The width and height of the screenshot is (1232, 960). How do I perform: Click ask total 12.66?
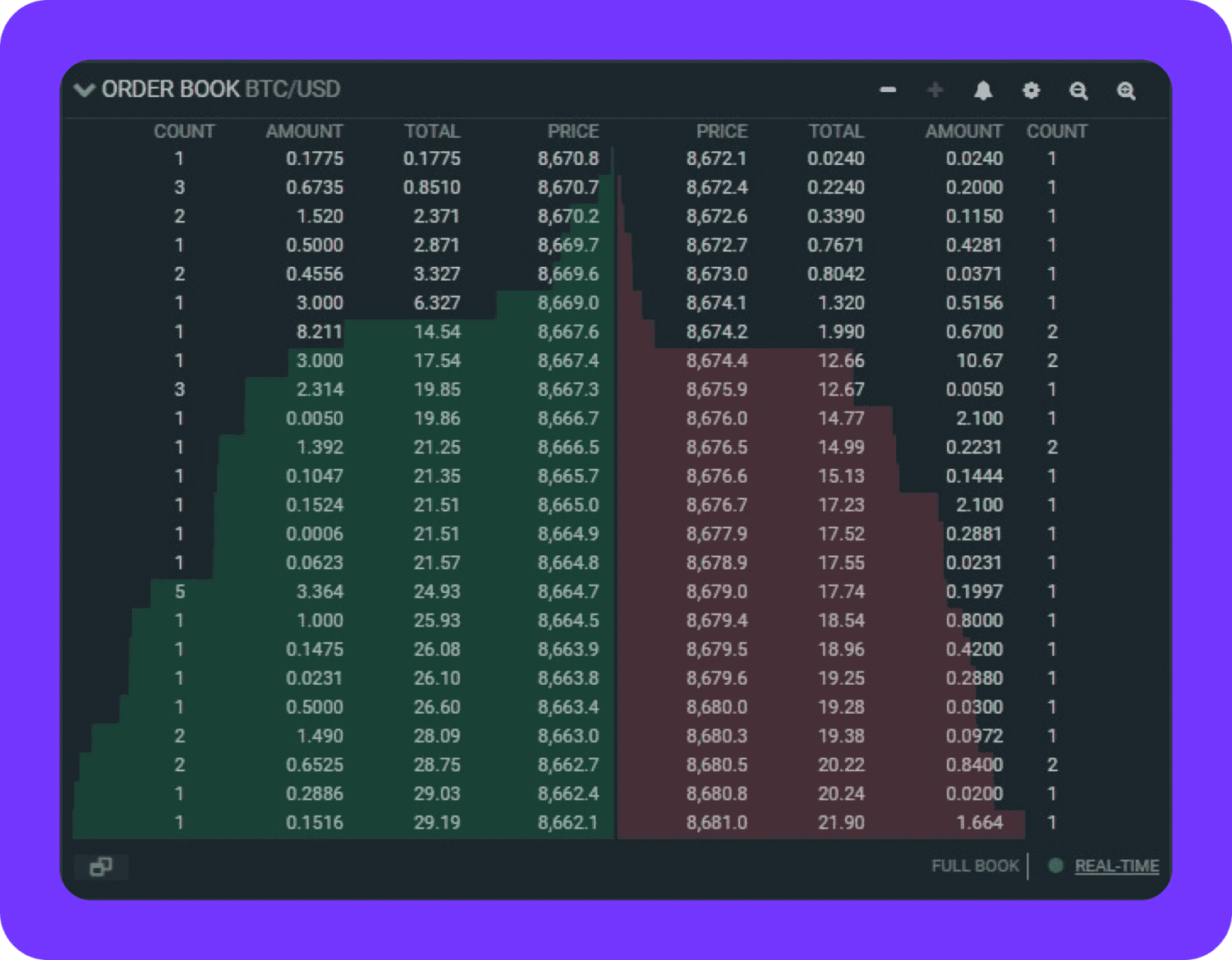click(841, 361)
